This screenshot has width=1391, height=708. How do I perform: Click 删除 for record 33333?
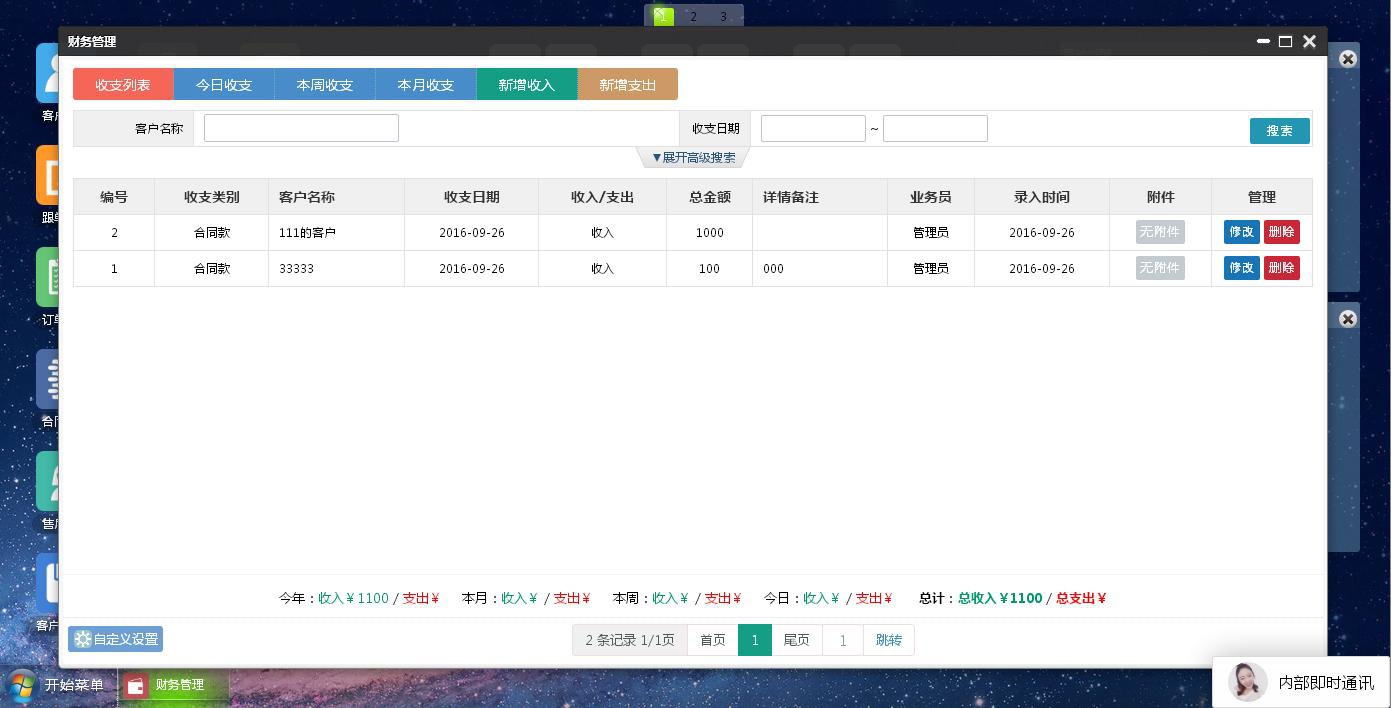pos(1282,267)
